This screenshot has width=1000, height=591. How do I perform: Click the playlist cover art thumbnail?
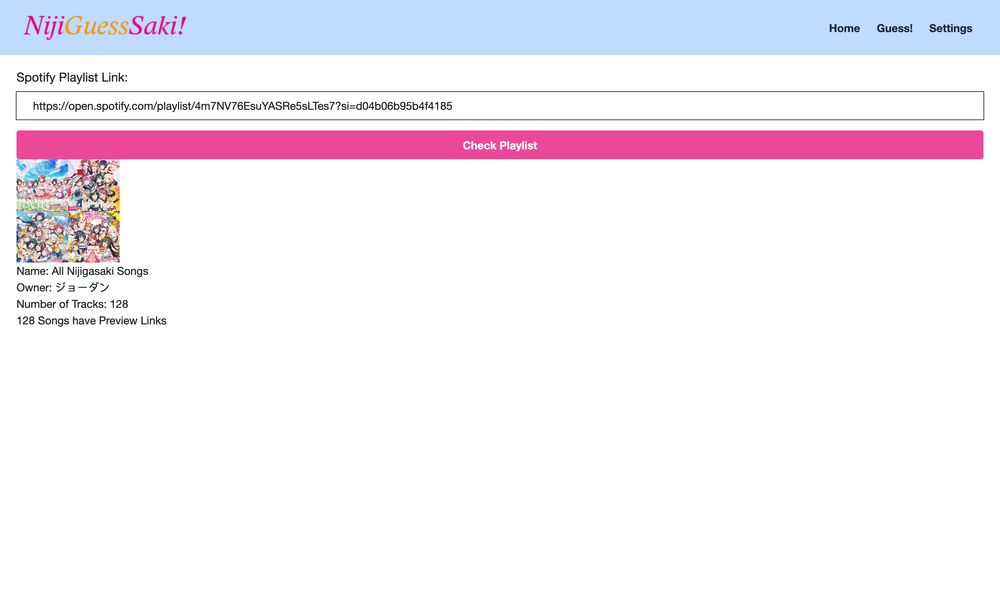click(x=68, y=211)
